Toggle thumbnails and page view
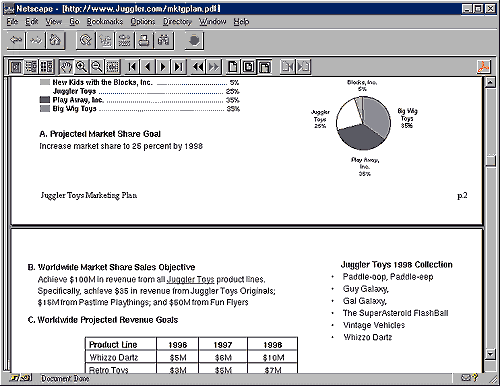 tap(46, 67)
